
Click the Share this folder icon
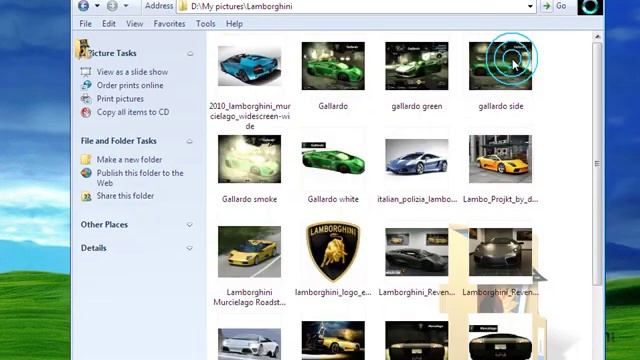(86, 196)
